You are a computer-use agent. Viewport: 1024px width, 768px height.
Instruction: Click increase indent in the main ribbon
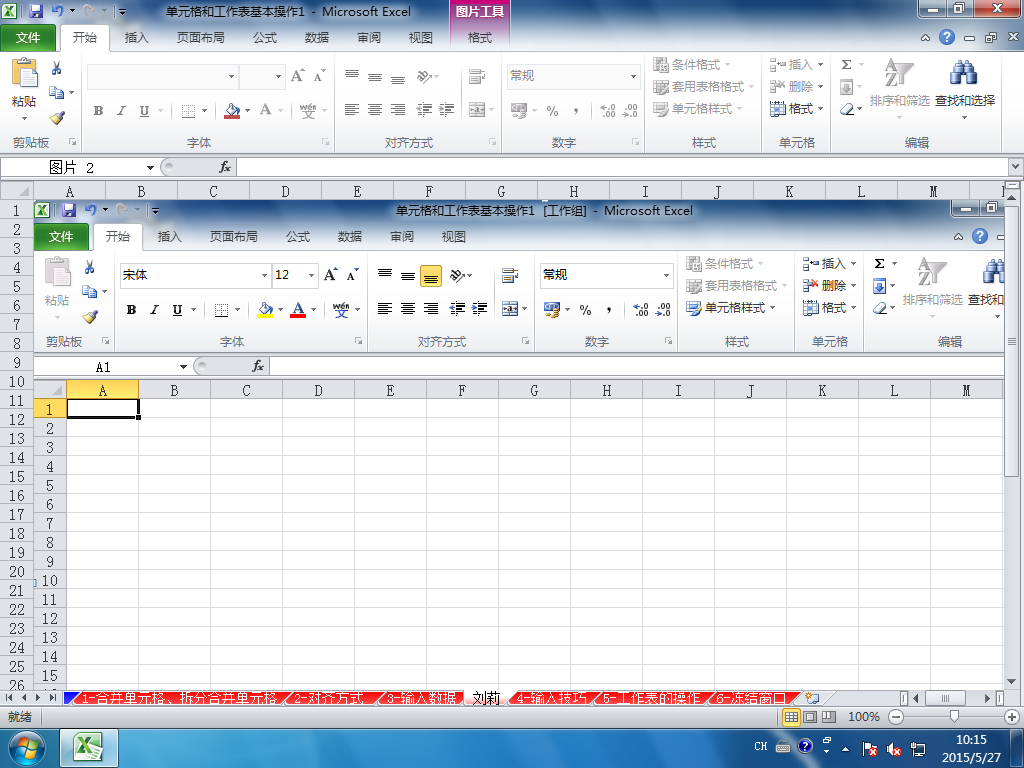[x=447, y=110]
